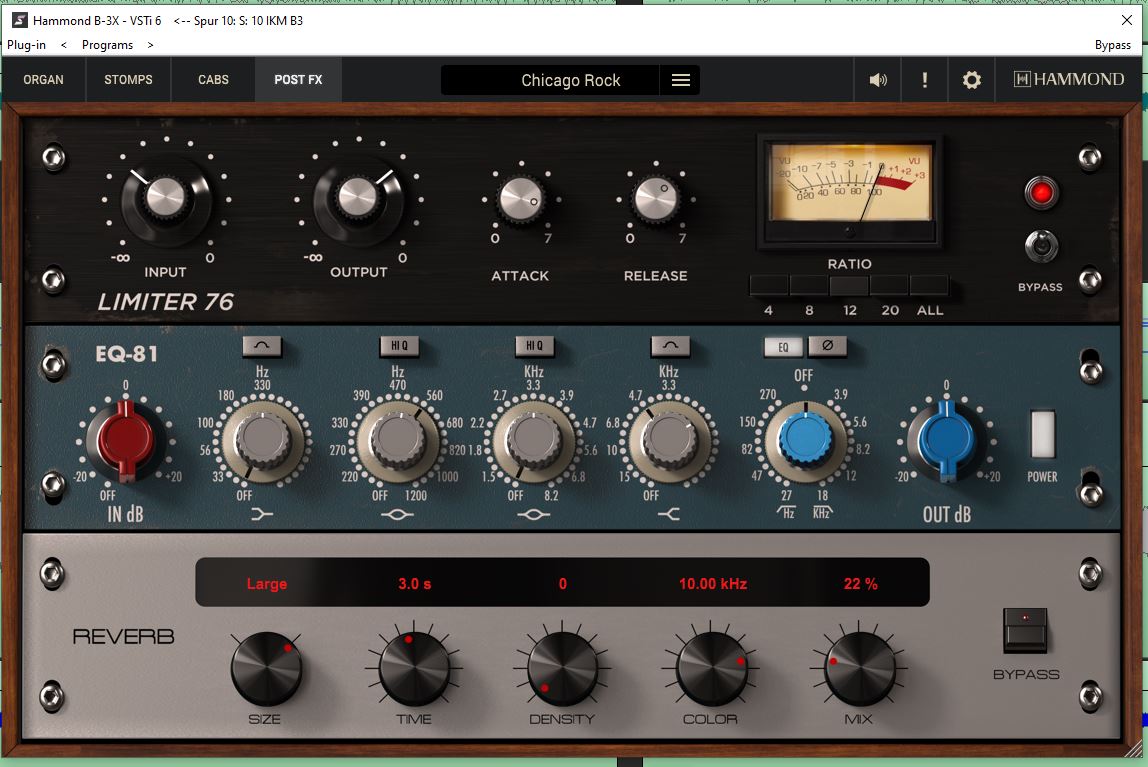This screenshot has width=1148, height=767.
Task: Click the high shelf KHz knob
Action: click(x=669, y=441)
